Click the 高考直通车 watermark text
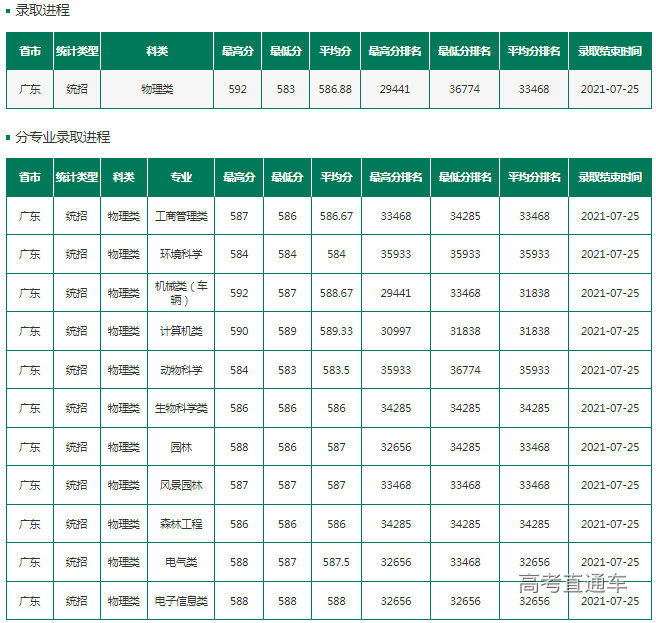Viewport: 656px width, 623px height. click(573, 585)
